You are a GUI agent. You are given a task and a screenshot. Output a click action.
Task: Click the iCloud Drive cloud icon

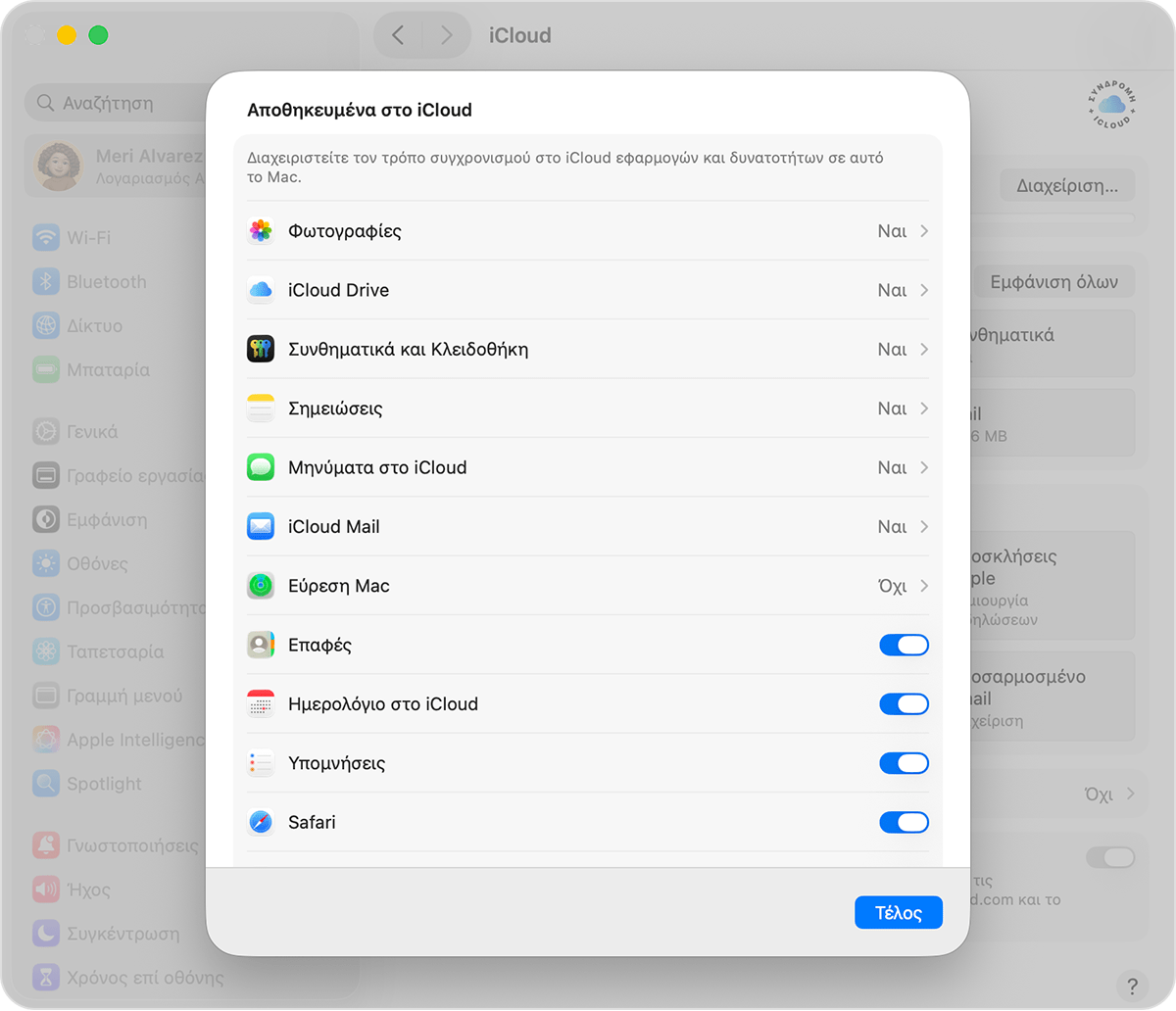click(x=260, y=290)
